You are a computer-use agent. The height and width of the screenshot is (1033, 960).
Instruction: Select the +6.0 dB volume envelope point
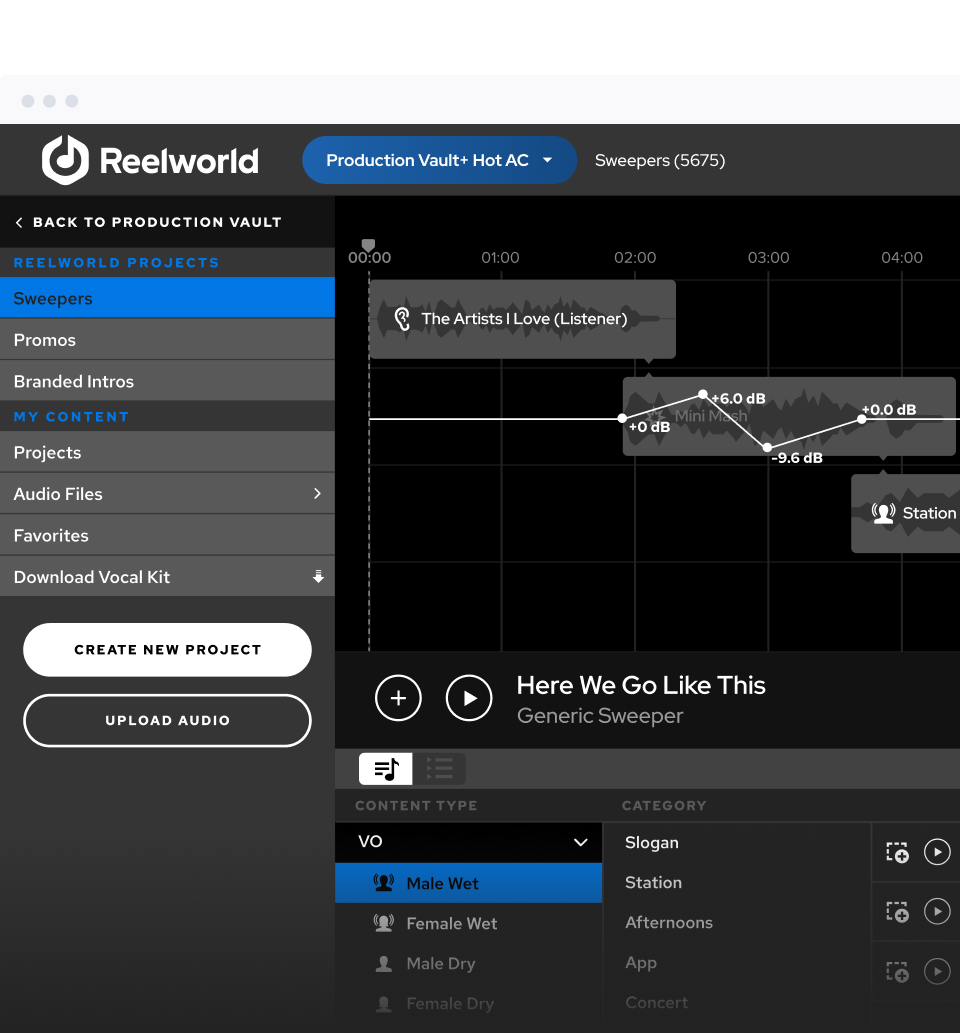point(703,395)
